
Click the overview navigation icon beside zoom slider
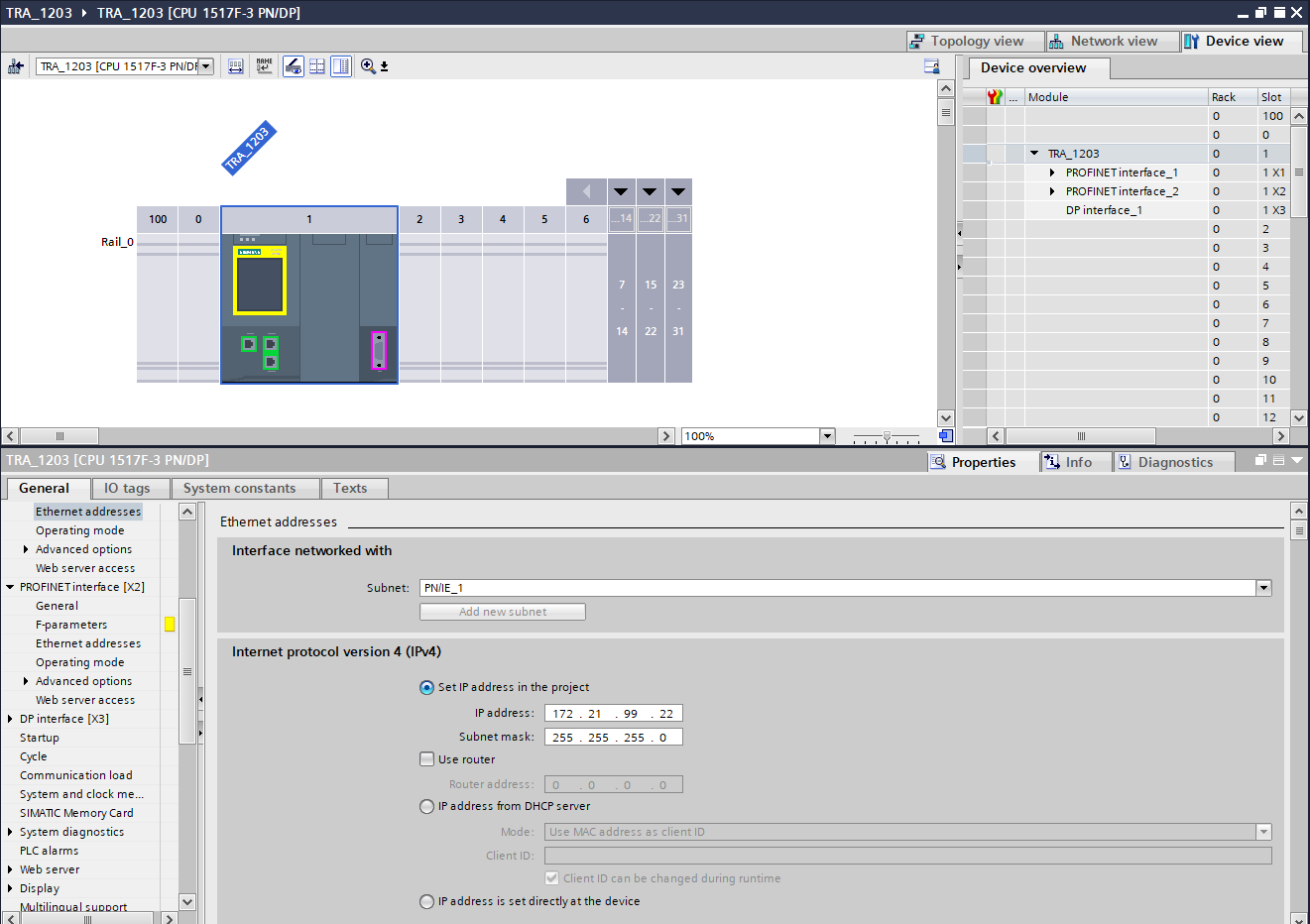coord(945,436)
